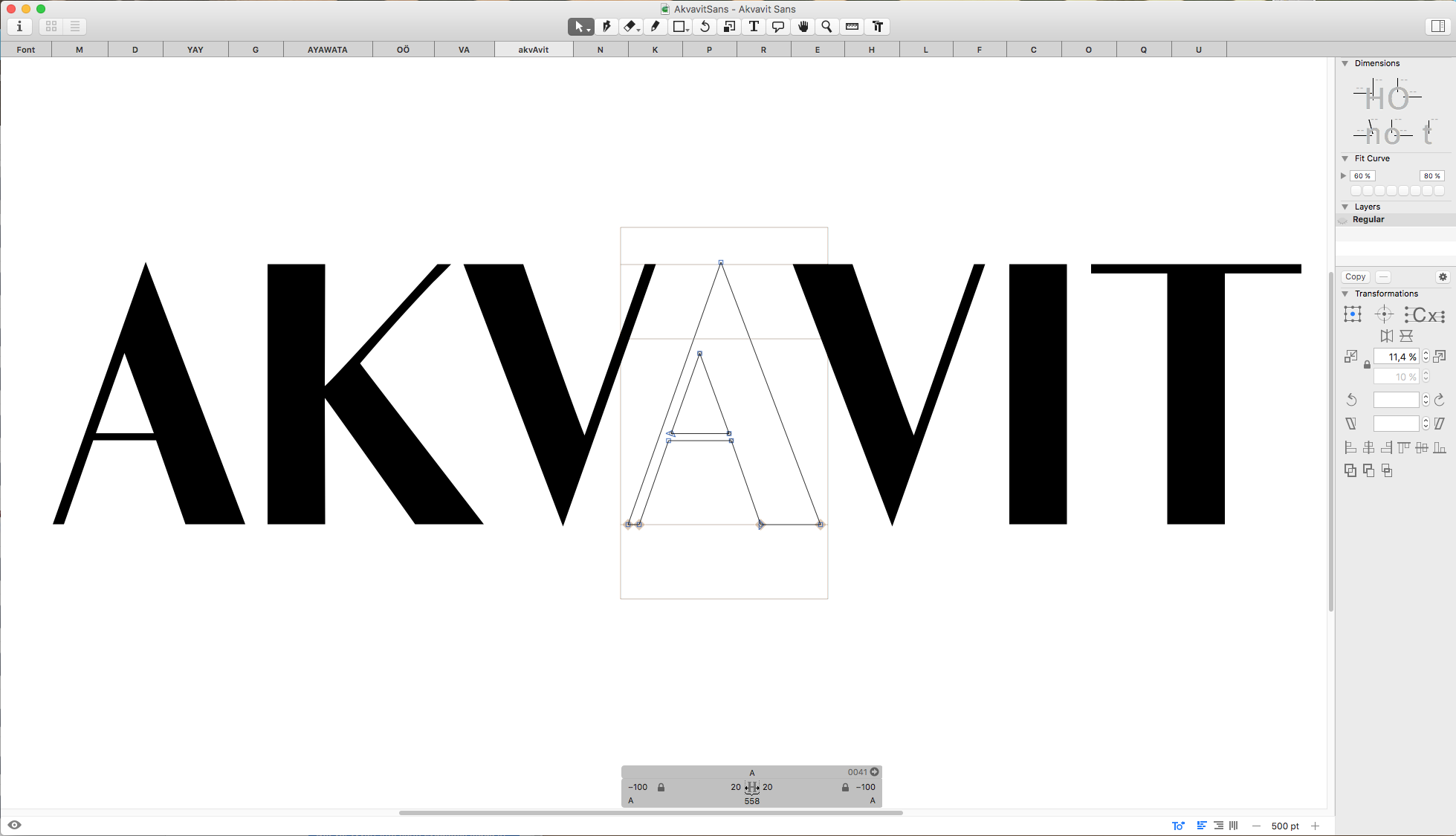
Task: Choose the Pencil tool
Action: (x=655, y=27)
